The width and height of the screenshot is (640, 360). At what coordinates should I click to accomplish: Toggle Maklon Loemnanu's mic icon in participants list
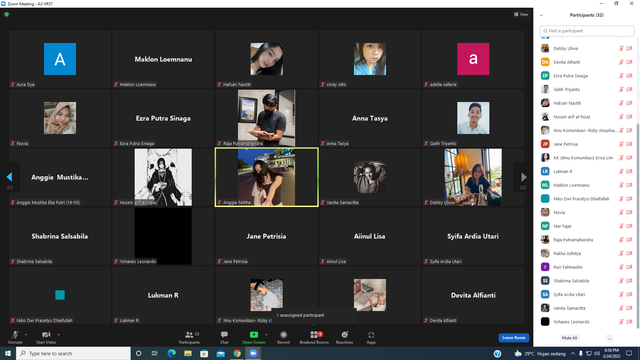point(621,185)
